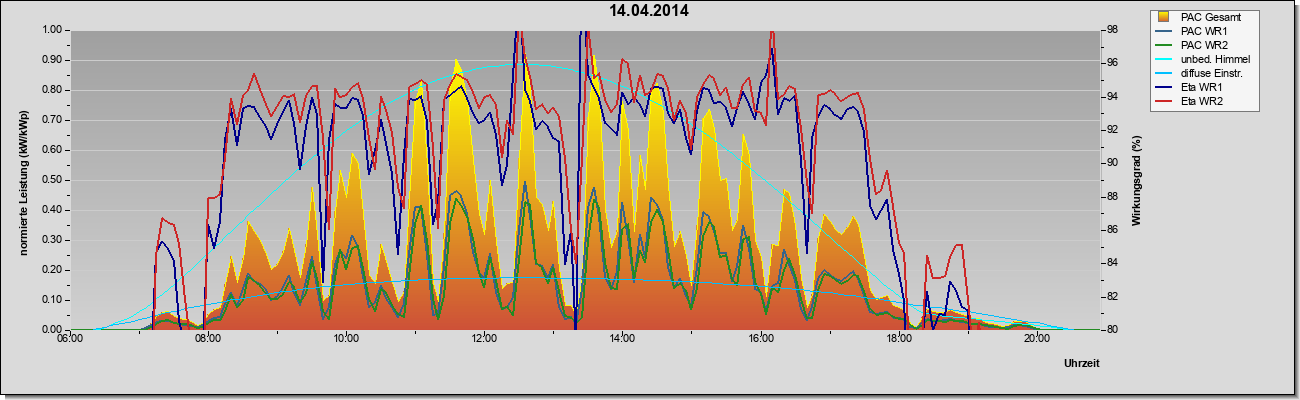Click the 0.50 left axis tick

click(x=51, y=180)
